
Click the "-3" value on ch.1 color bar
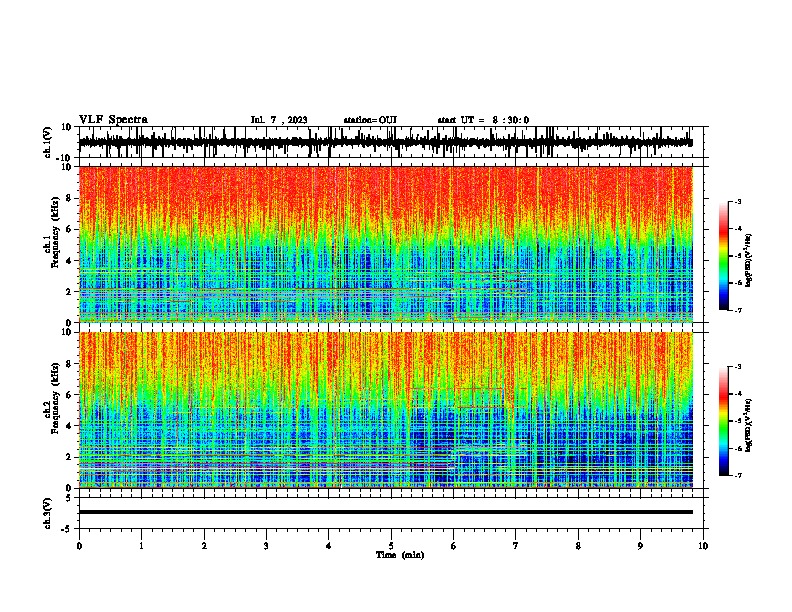738,201
